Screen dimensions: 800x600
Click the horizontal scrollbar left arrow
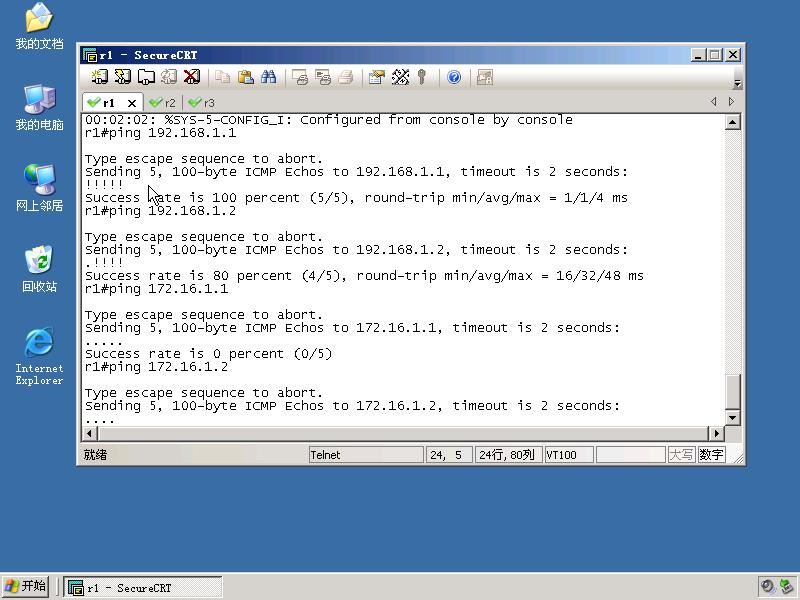click(90, 434)
